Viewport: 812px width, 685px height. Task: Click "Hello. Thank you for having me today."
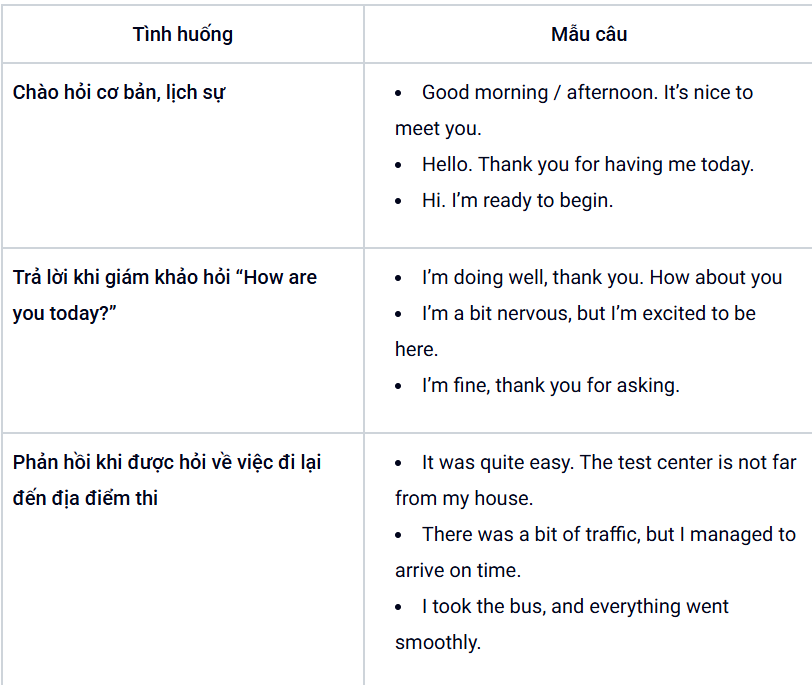point(587,164)
